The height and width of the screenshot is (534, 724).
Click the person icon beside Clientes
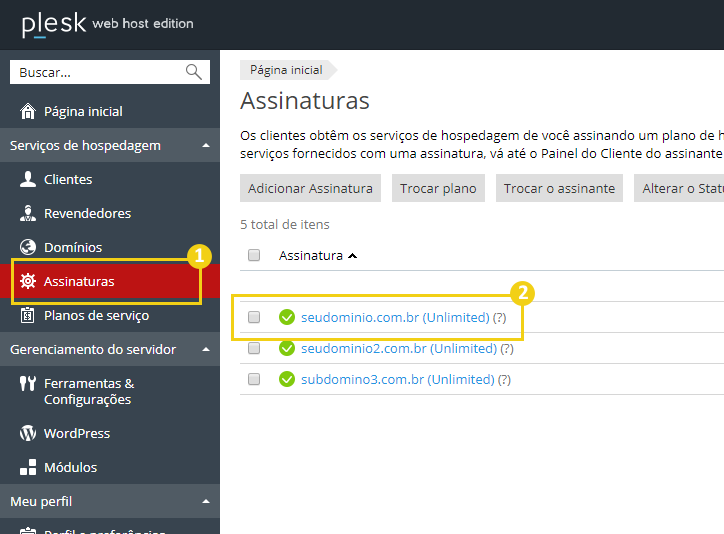[x=28, y=179]
